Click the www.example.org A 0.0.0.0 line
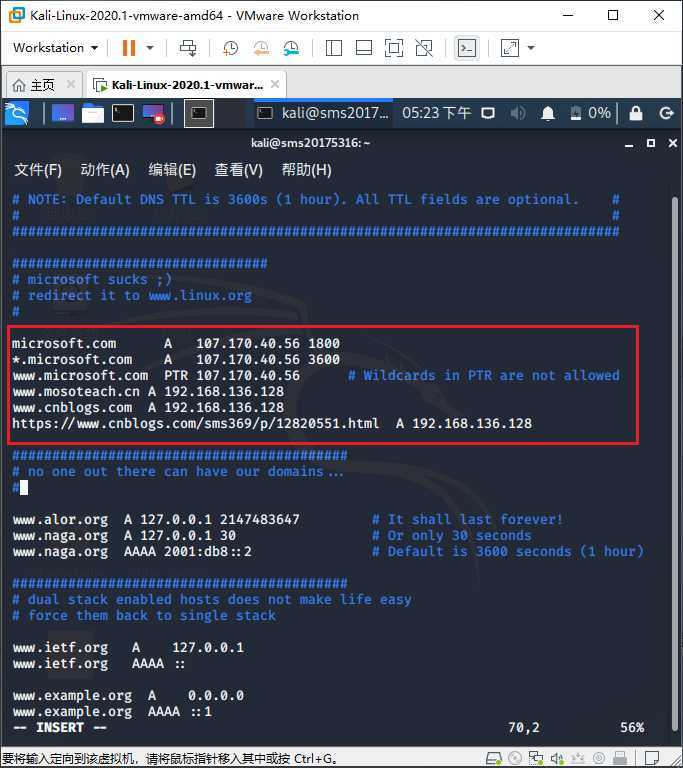 (128, 696)
